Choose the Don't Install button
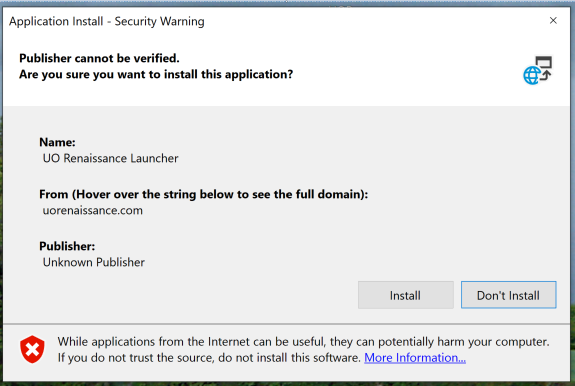This screenshot has width=575, height=386. click(508, 295)
